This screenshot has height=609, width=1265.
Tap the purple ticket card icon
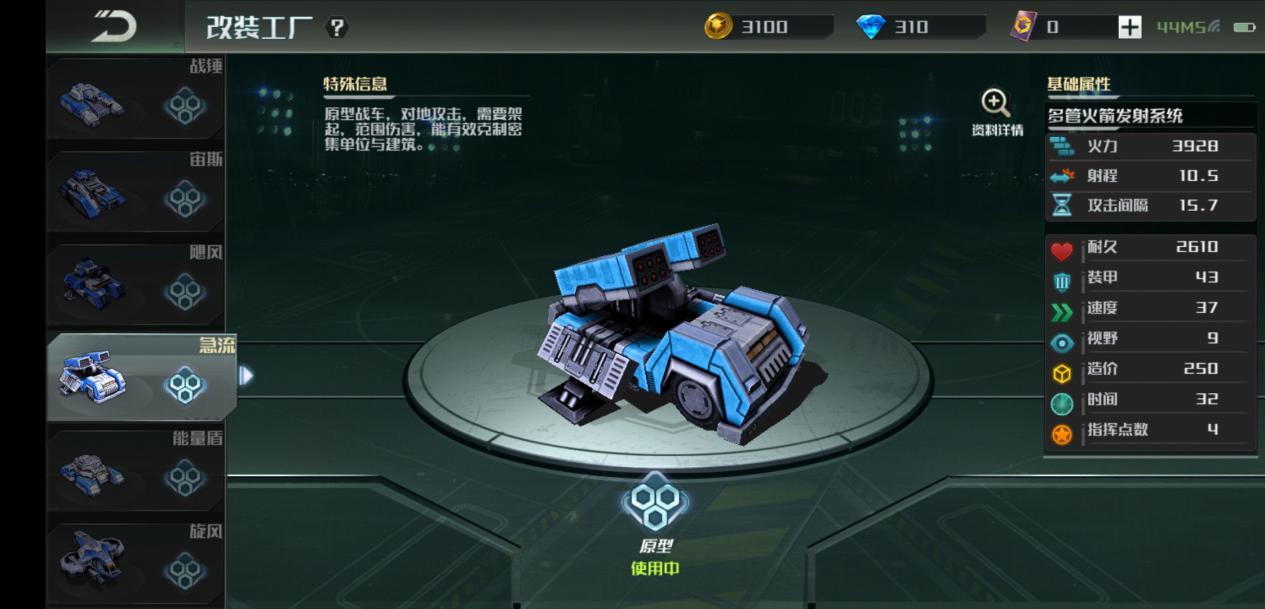[x=1023, y=26]
